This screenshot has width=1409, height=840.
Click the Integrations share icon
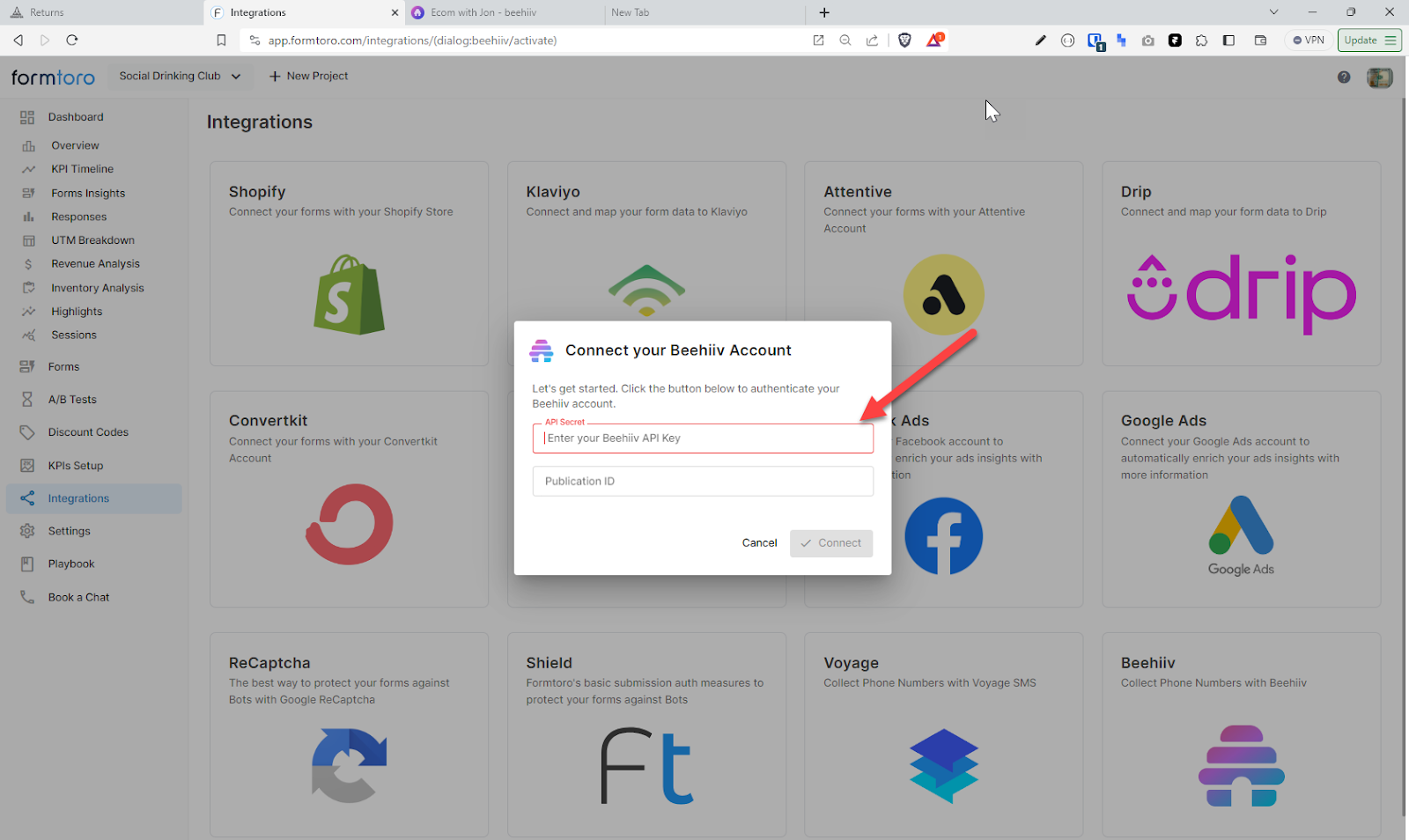click(x=27, y=498)
